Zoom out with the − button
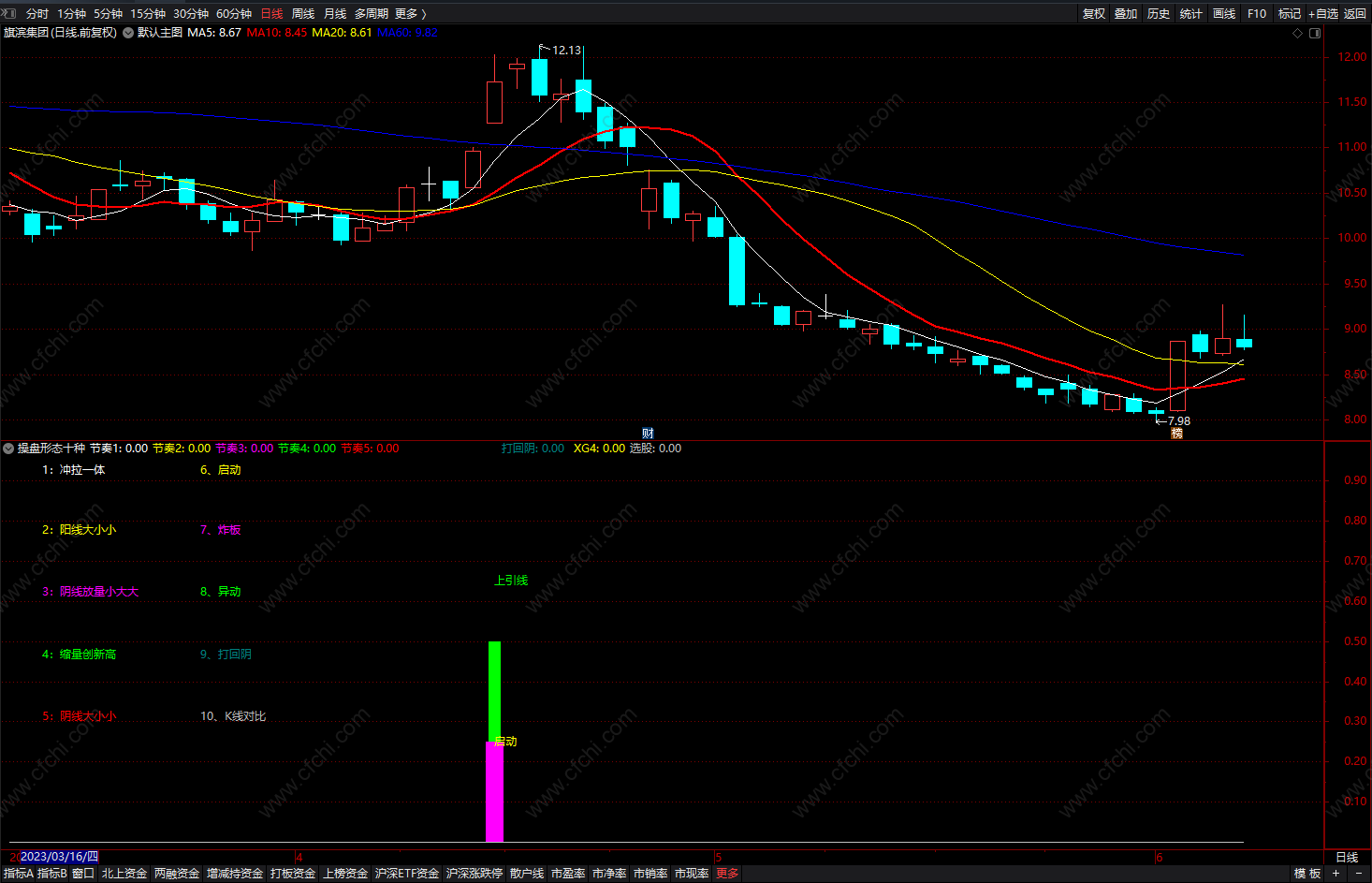Image resolution: width=1372 pixels, height=883 pixels. click(1359, 873)
